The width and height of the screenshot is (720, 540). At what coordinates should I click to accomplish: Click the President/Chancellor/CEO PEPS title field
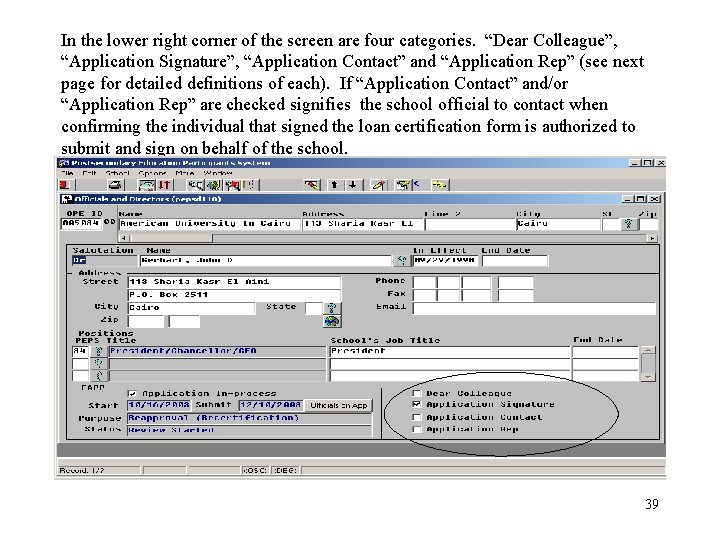point(217,352)
